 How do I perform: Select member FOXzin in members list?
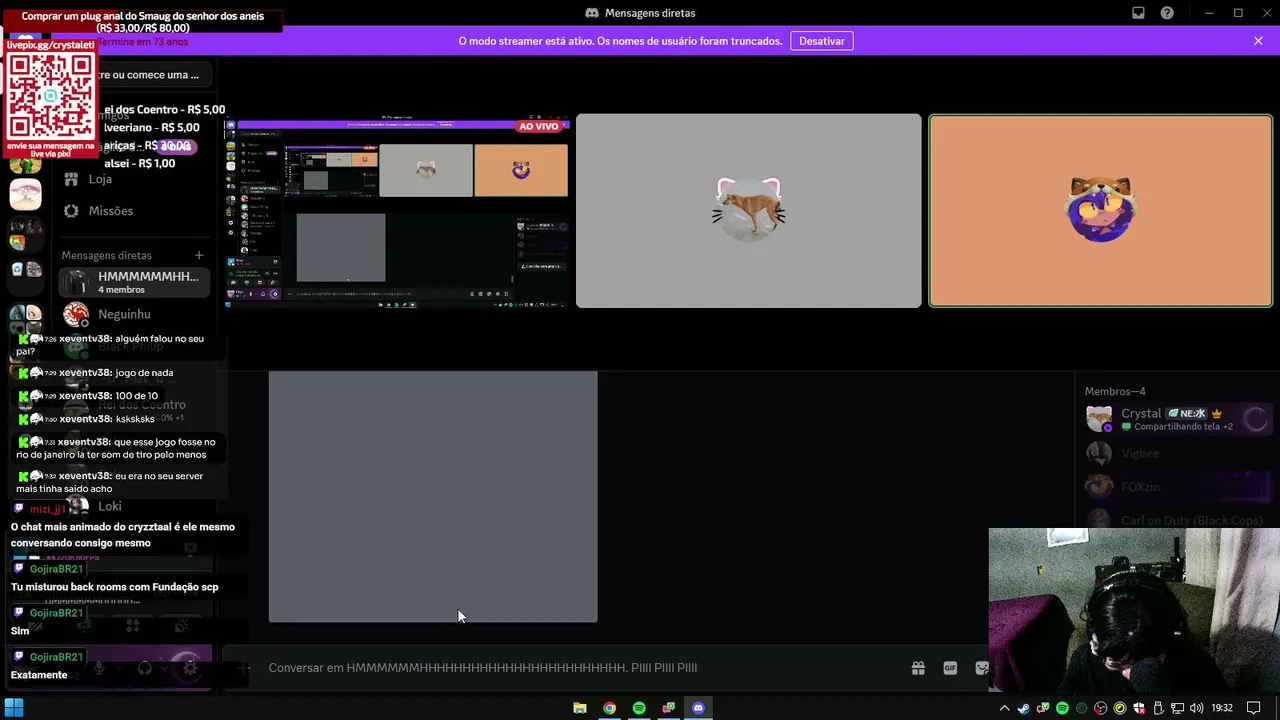point(1178,487)
